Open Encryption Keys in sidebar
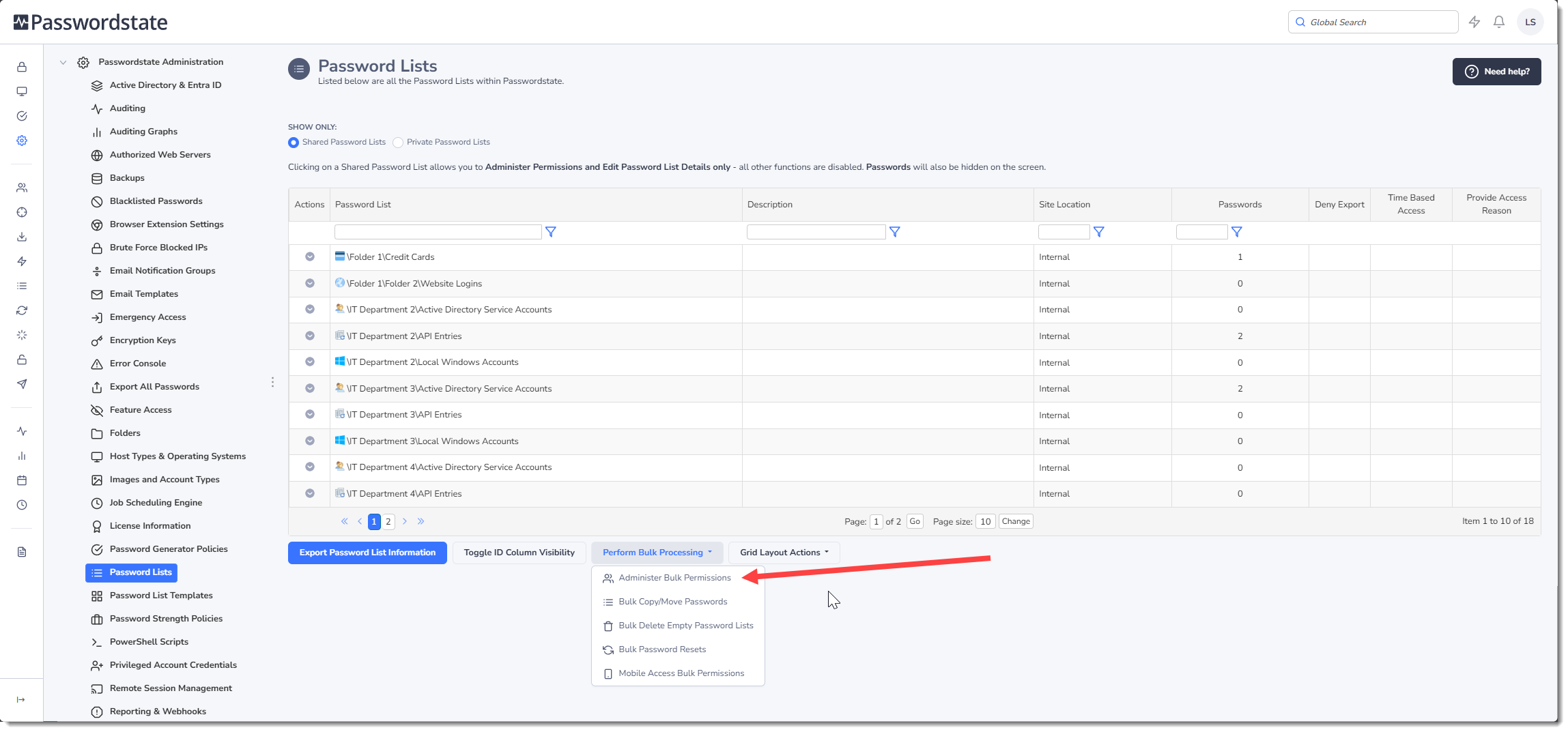Image resolution: width=1568 pixels, height=732 pixels. (143, 340)
